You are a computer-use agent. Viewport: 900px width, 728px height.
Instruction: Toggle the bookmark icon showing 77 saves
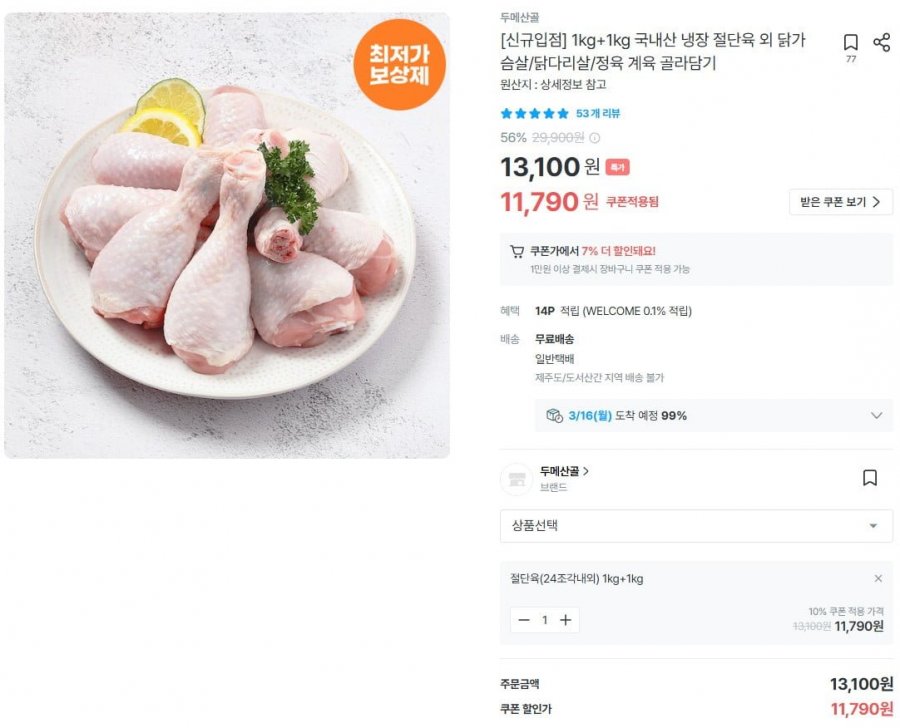(x=851, y=43)
